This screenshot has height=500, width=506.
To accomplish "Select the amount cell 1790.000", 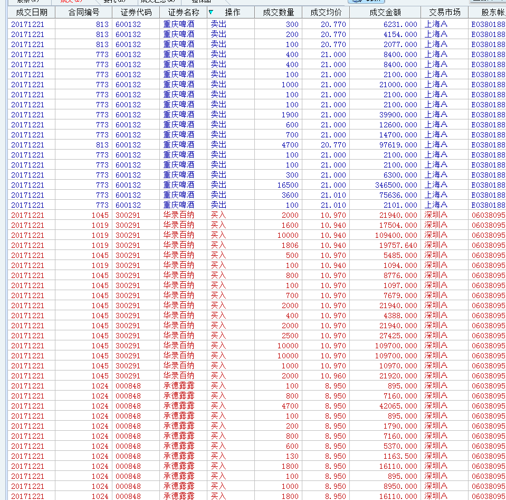I will 400,426.
